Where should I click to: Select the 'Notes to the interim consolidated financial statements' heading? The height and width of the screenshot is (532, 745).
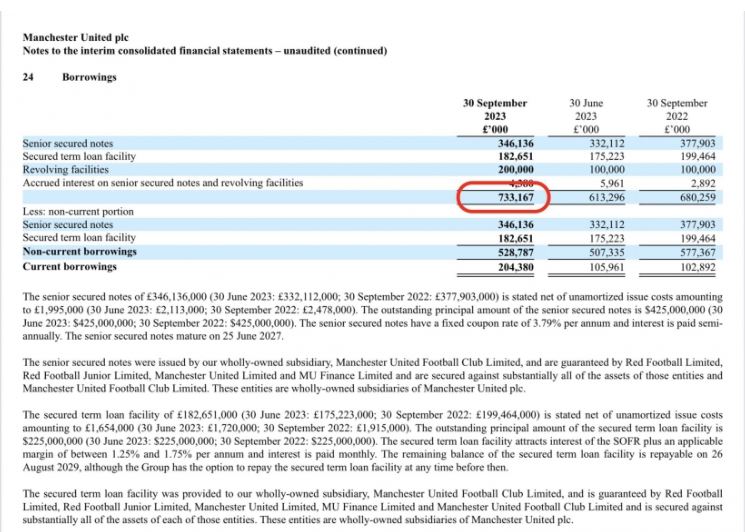(205, 51)
